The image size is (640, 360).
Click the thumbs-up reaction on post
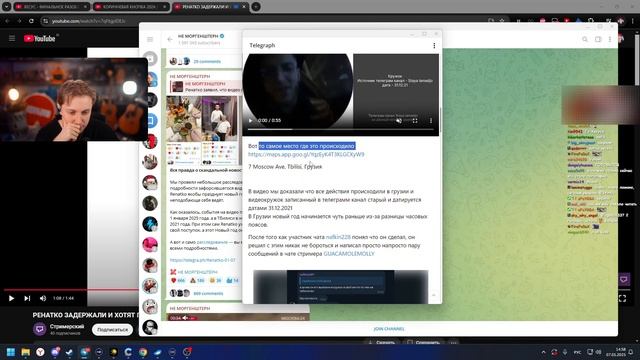[x=232, y=280]
